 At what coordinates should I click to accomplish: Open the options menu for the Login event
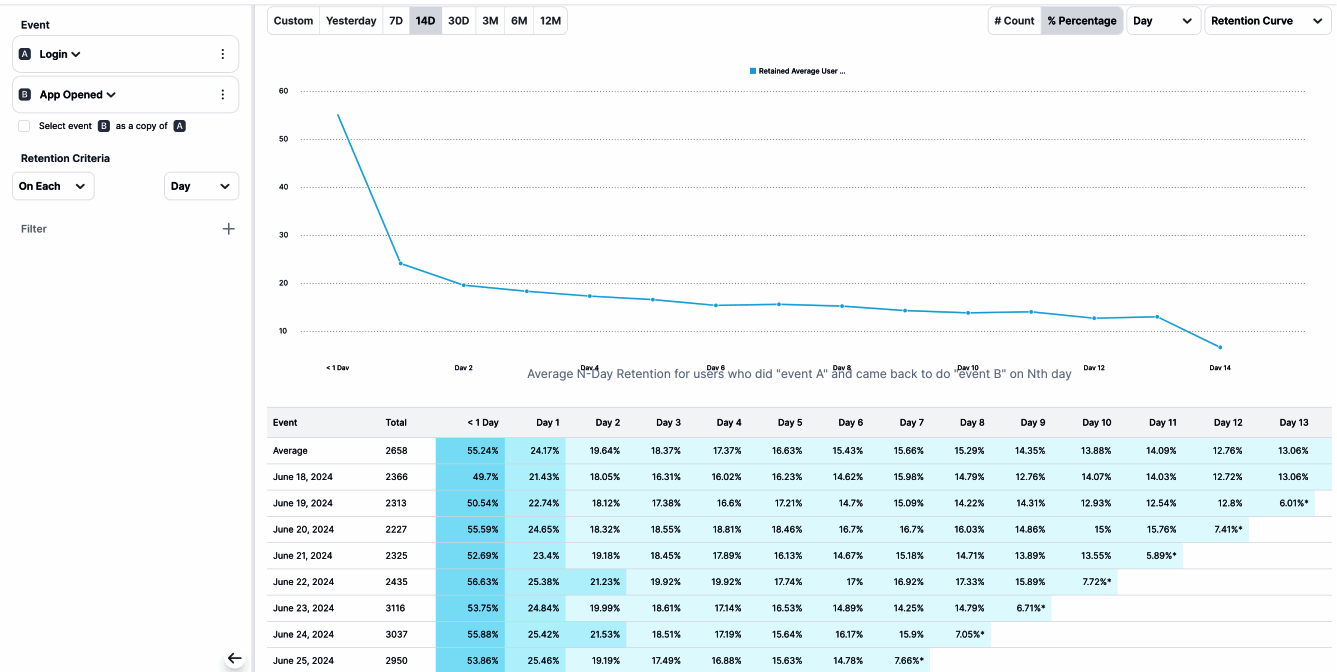tap(223, 54)
